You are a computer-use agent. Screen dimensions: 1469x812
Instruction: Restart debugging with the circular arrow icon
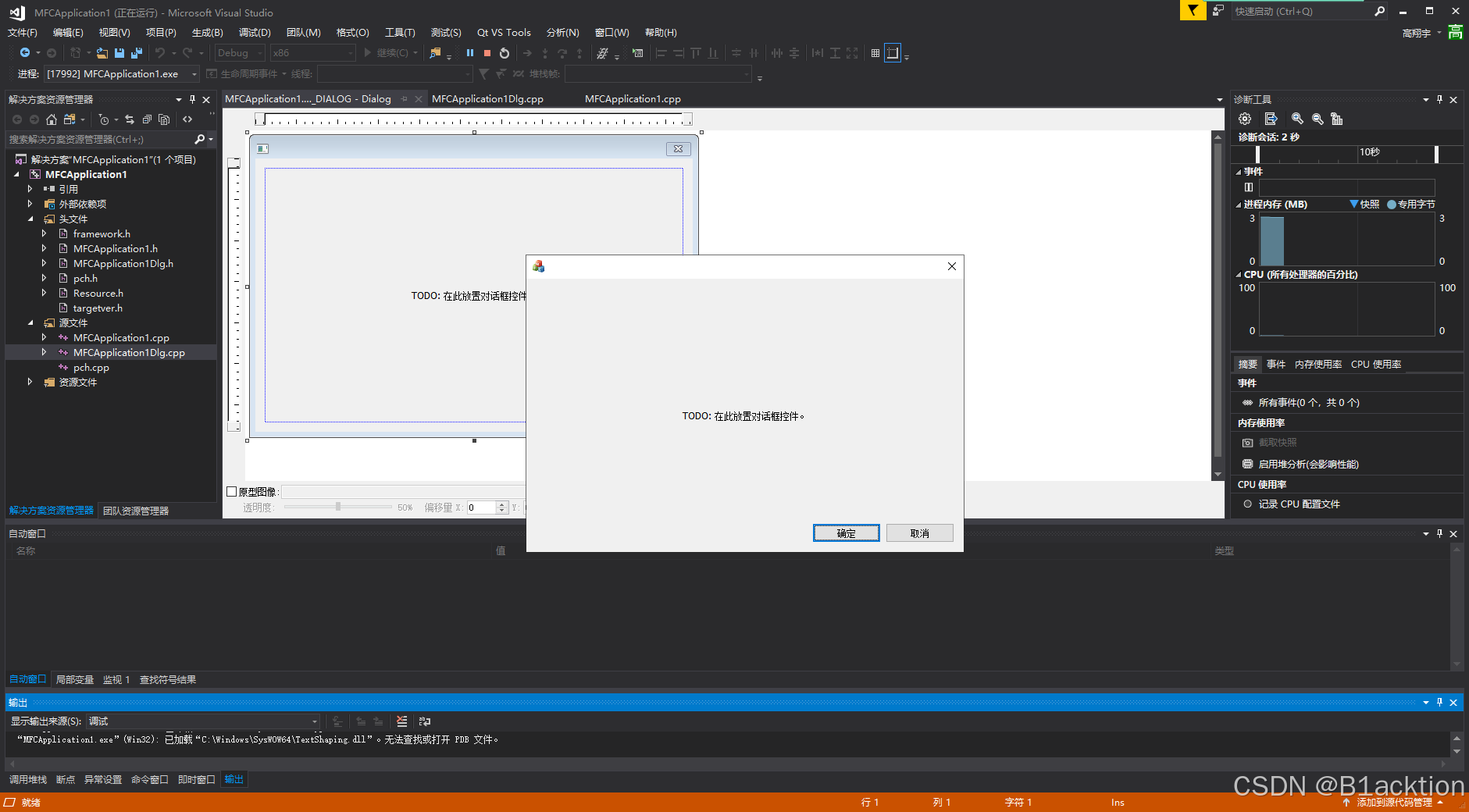[x=505, y=53]
